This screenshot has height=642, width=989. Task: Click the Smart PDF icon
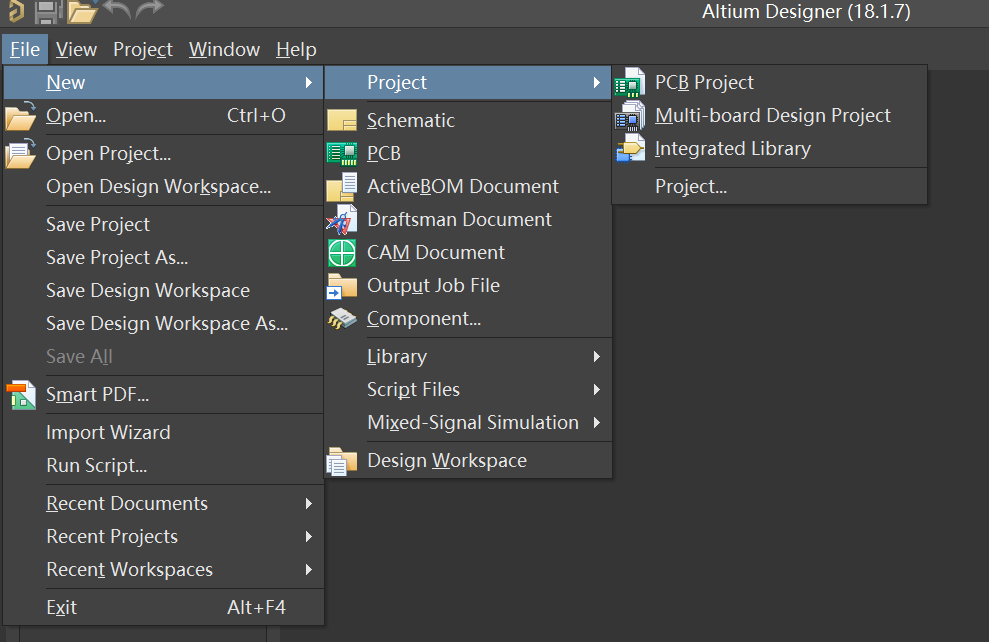click(x=21, y=395)
